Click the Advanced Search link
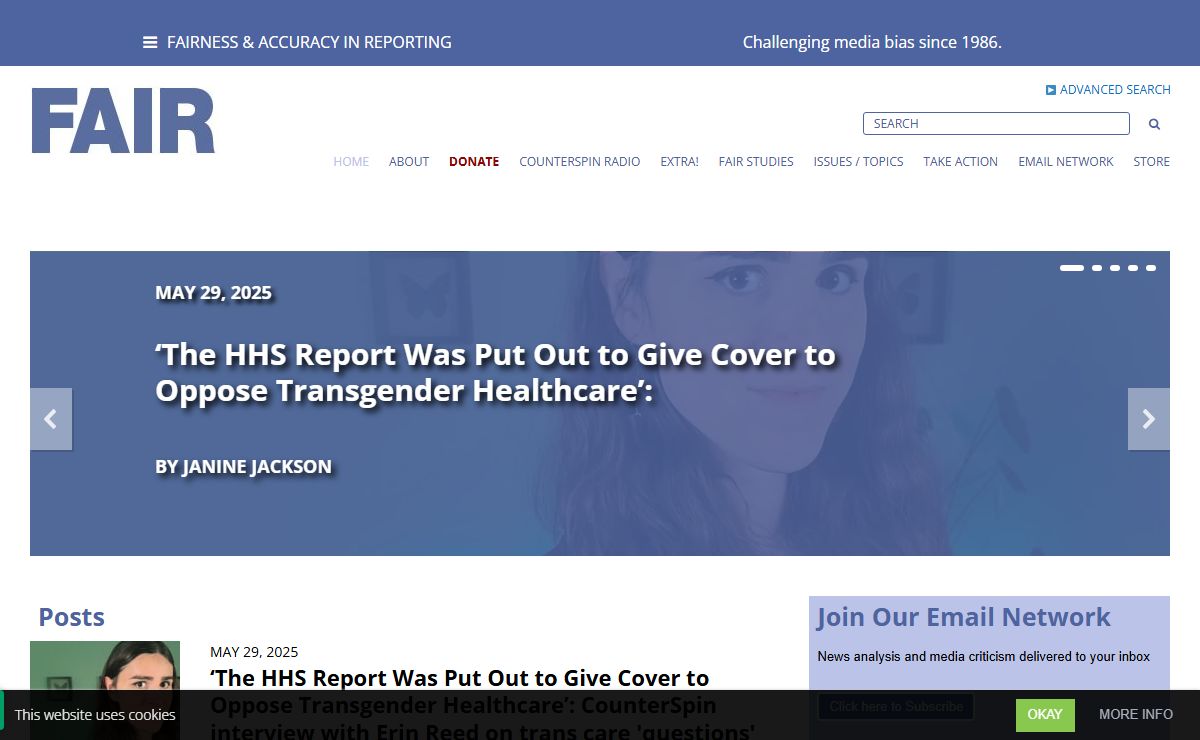The image size is (1200, 740). [x=1115, y=90]
